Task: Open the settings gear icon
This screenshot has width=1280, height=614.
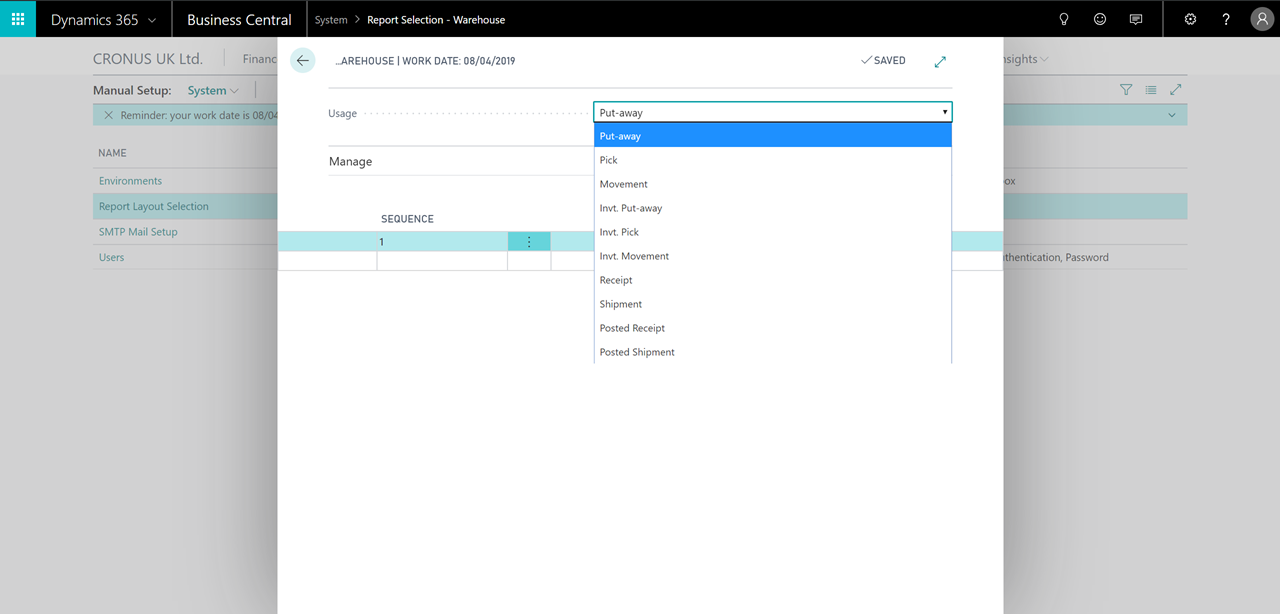Action: (x=1190, y=19)
